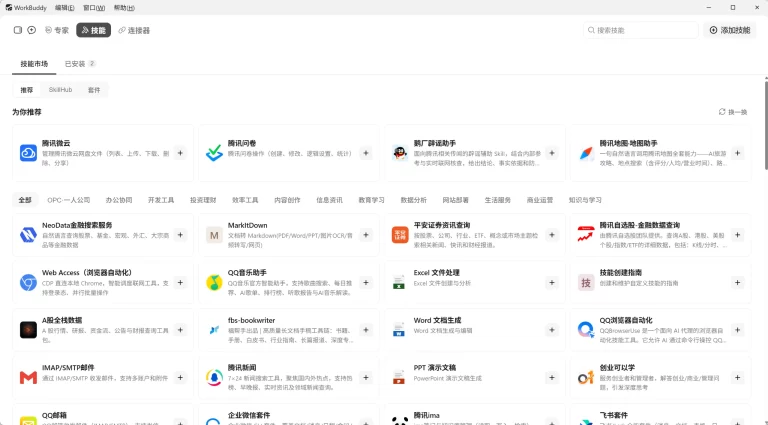Screen dimensions: 768x425
Task: Click the Word 文档生成 icon
Action: 399,330
